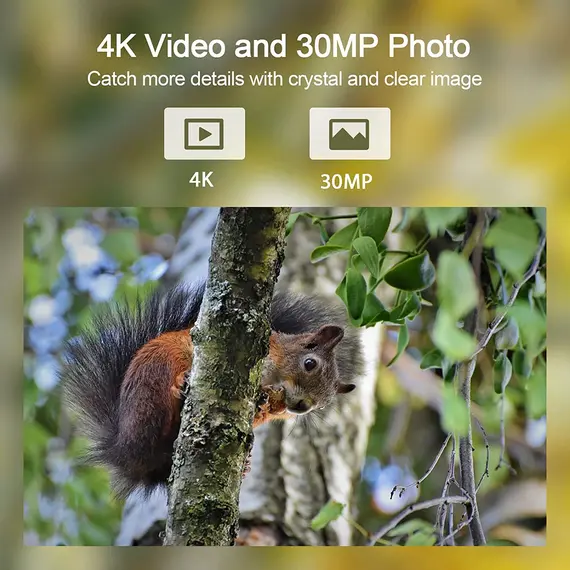Click the squirrel's eye in the photo
Screen dimensions: 570x570
tap(310, 364)
